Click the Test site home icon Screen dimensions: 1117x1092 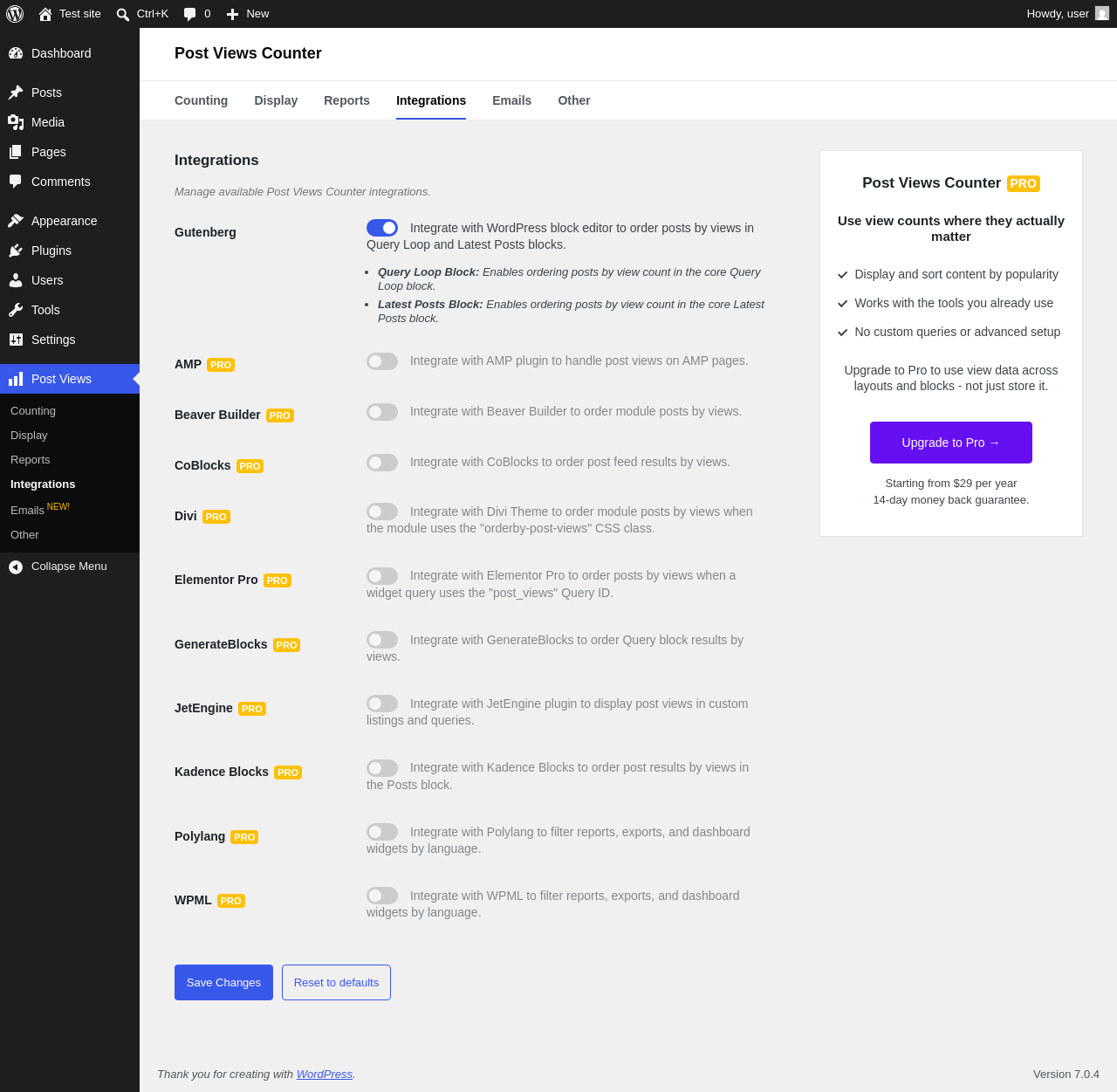45,14
